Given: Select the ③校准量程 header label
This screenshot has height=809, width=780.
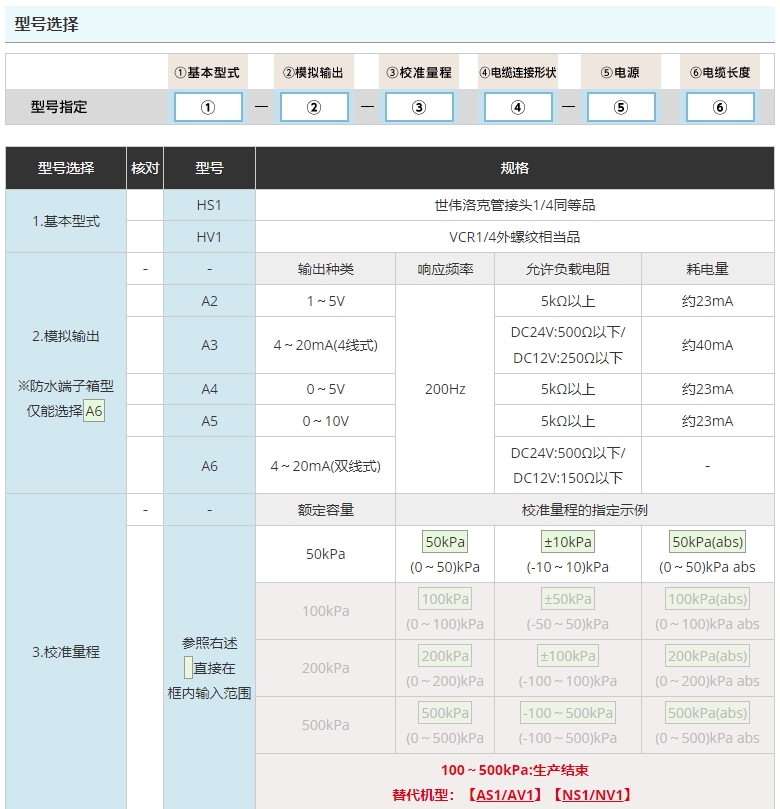Looking at the screenshot, I should click(419, 72).
